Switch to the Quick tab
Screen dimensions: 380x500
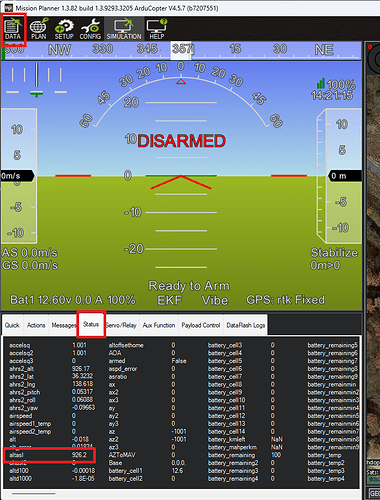click(12, 325)
